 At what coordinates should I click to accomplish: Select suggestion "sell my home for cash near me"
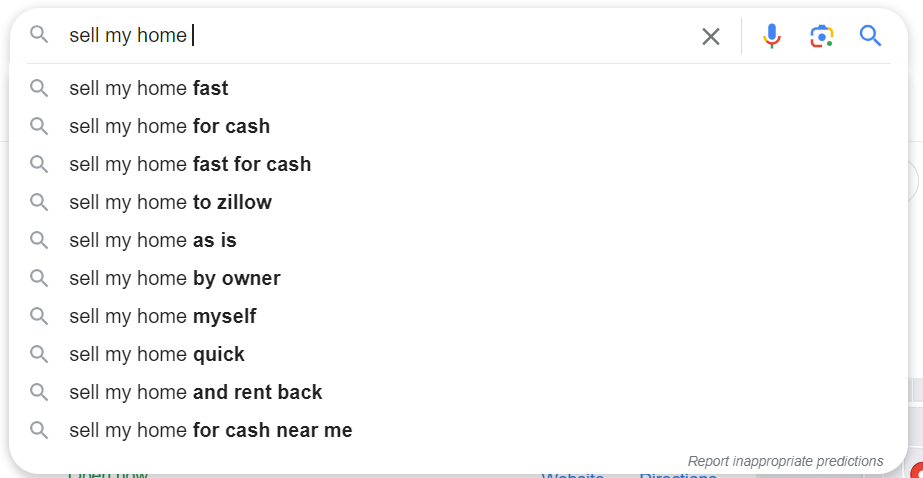click(458, 430)
